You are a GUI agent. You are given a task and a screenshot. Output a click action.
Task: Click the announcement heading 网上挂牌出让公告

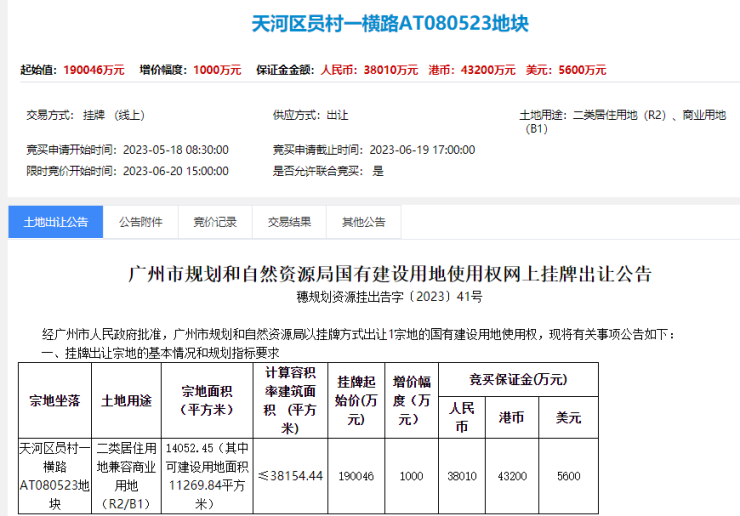(x=390, y=274)
